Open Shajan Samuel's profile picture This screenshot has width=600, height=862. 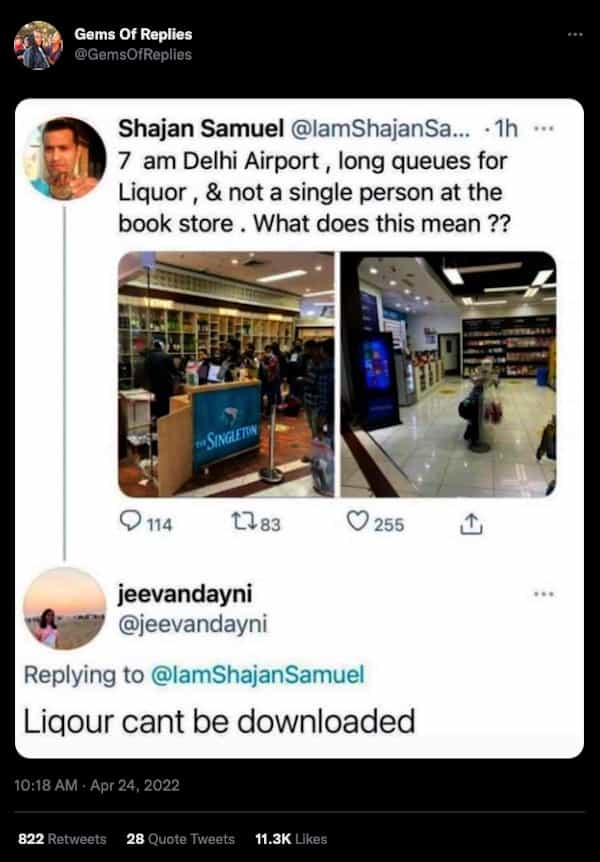point(64,158)
